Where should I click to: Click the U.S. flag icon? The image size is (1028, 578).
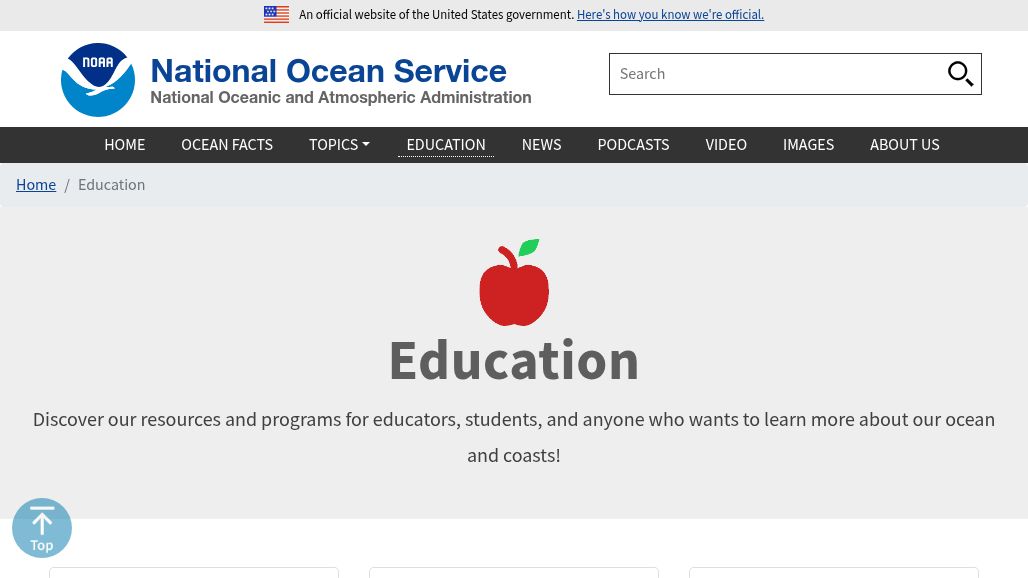coord(276,14)
